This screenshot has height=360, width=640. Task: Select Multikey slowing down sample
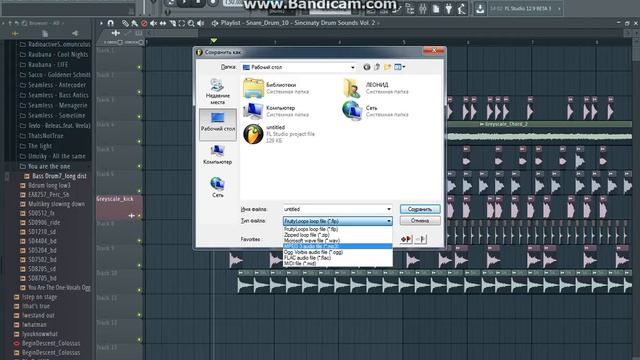[x=53, y=204]
